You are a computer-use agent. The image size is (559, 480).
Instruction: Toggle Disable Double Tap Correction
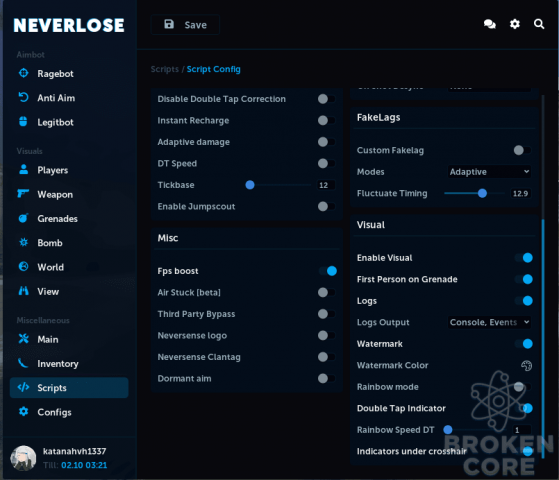click(326, 99)
